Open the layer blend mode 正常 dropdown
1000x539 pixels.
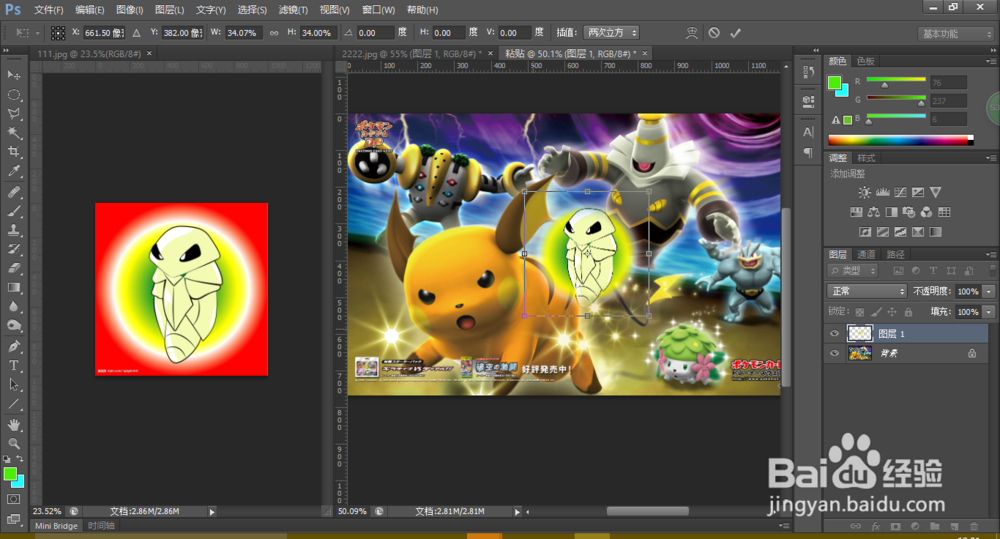pyautogui.click(x=867, y=291)
